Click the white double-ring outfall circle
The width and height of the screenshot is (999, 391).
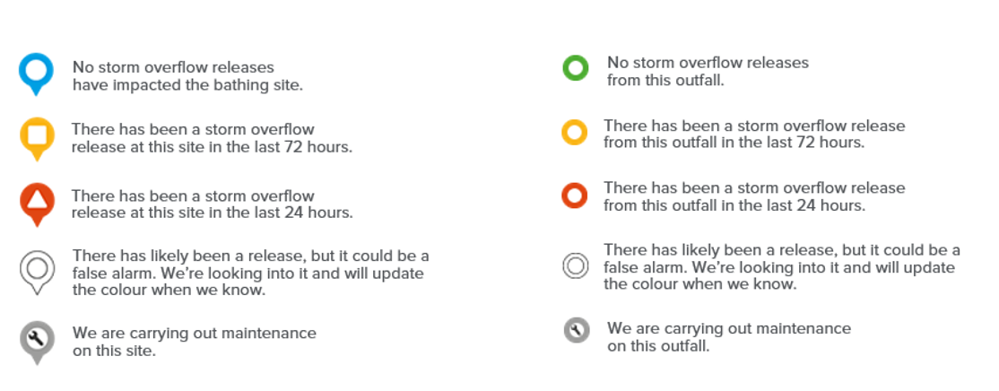pos(575,266)
